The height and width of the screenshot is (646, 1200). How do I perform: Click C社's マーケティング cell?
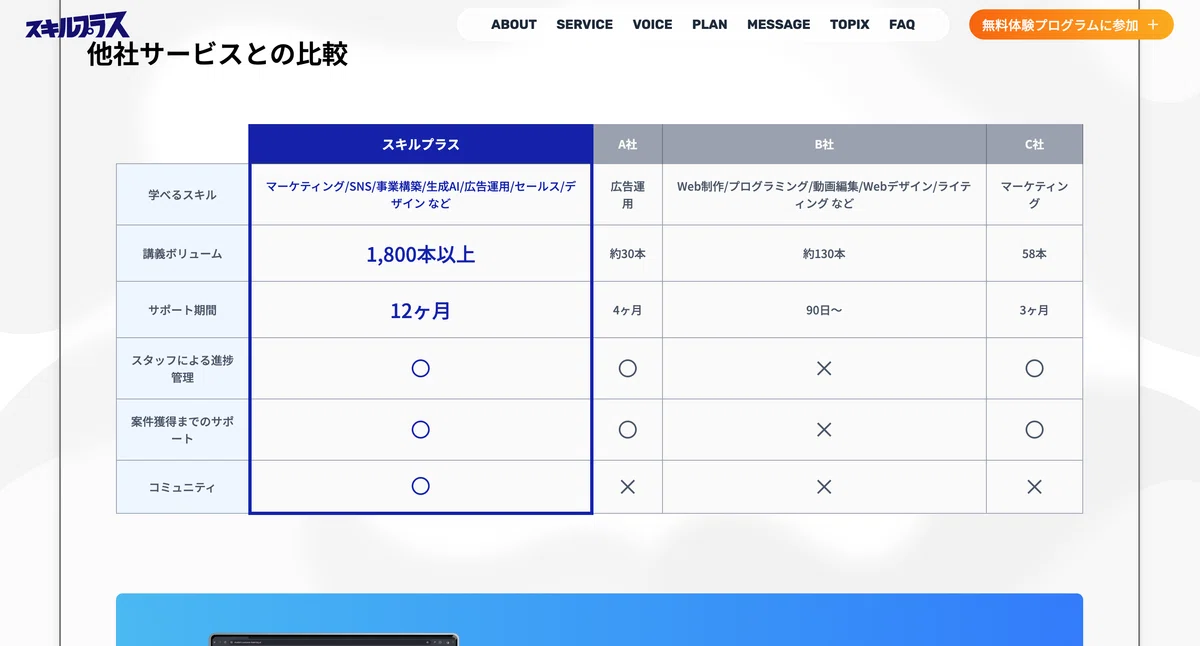[x=1035, y=195]
